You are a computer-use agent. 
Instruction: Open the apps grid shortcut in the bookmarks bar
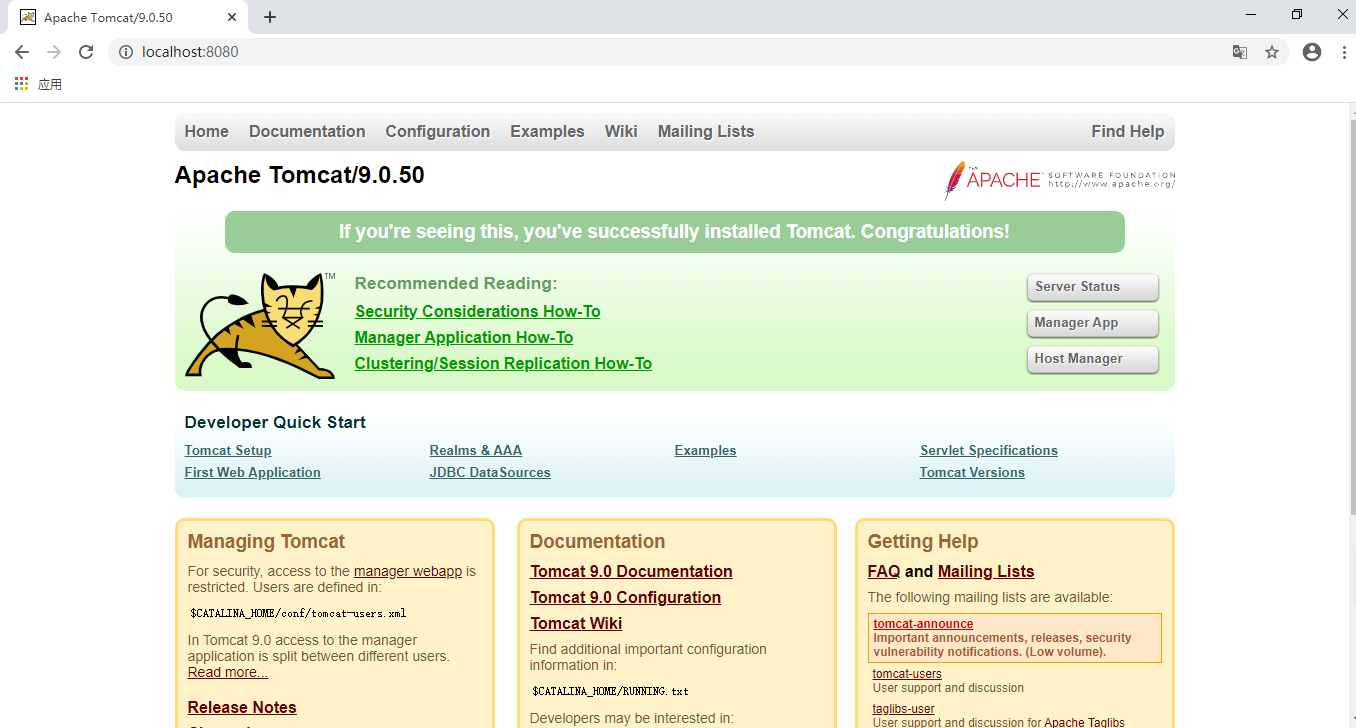(22, 84)
